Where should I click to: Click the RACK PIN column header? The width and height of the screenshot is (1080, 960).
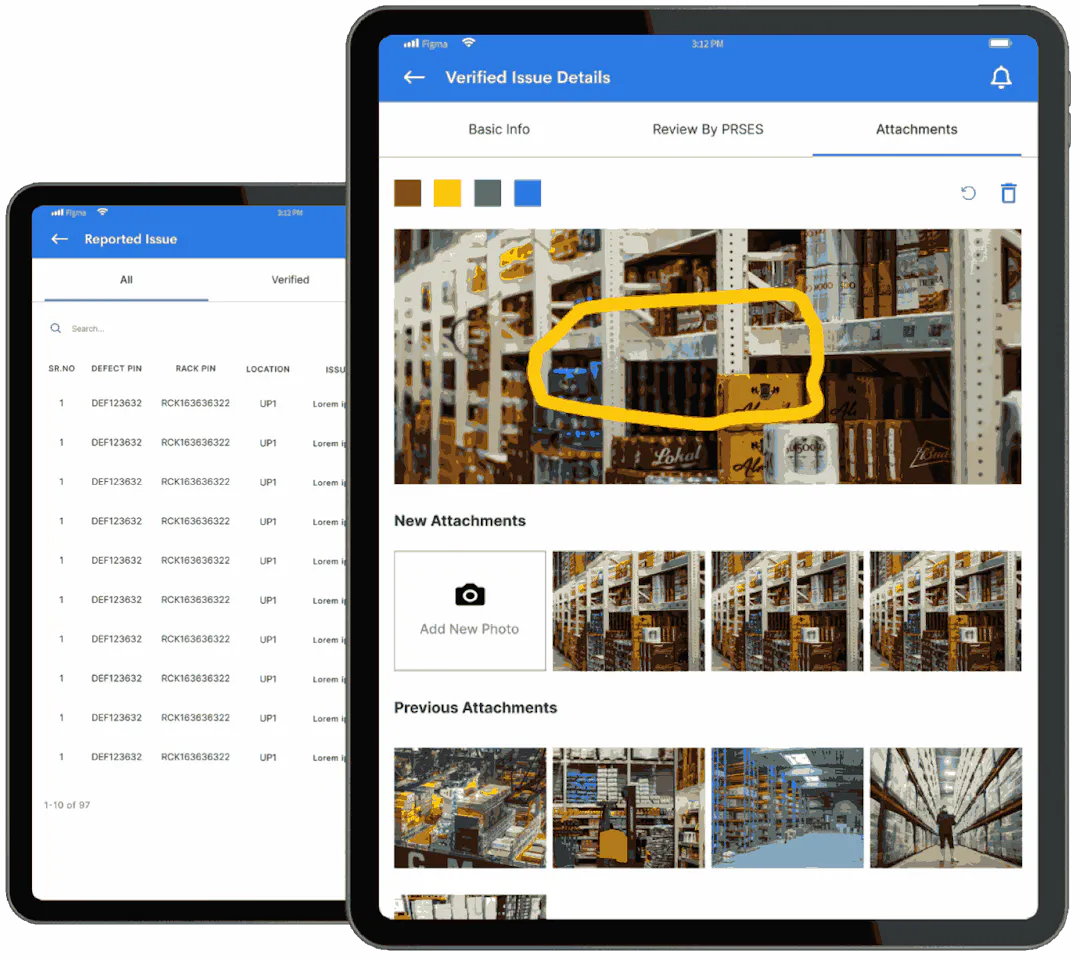[x=195, y=369]
